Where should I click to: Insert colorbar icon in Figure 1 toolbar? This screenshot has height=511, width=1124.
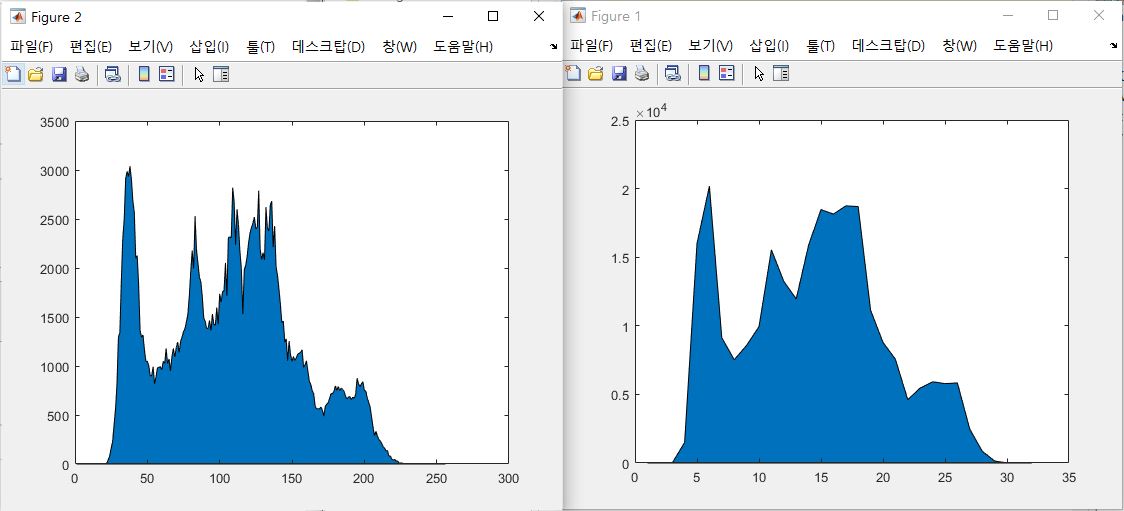(703, 73)
